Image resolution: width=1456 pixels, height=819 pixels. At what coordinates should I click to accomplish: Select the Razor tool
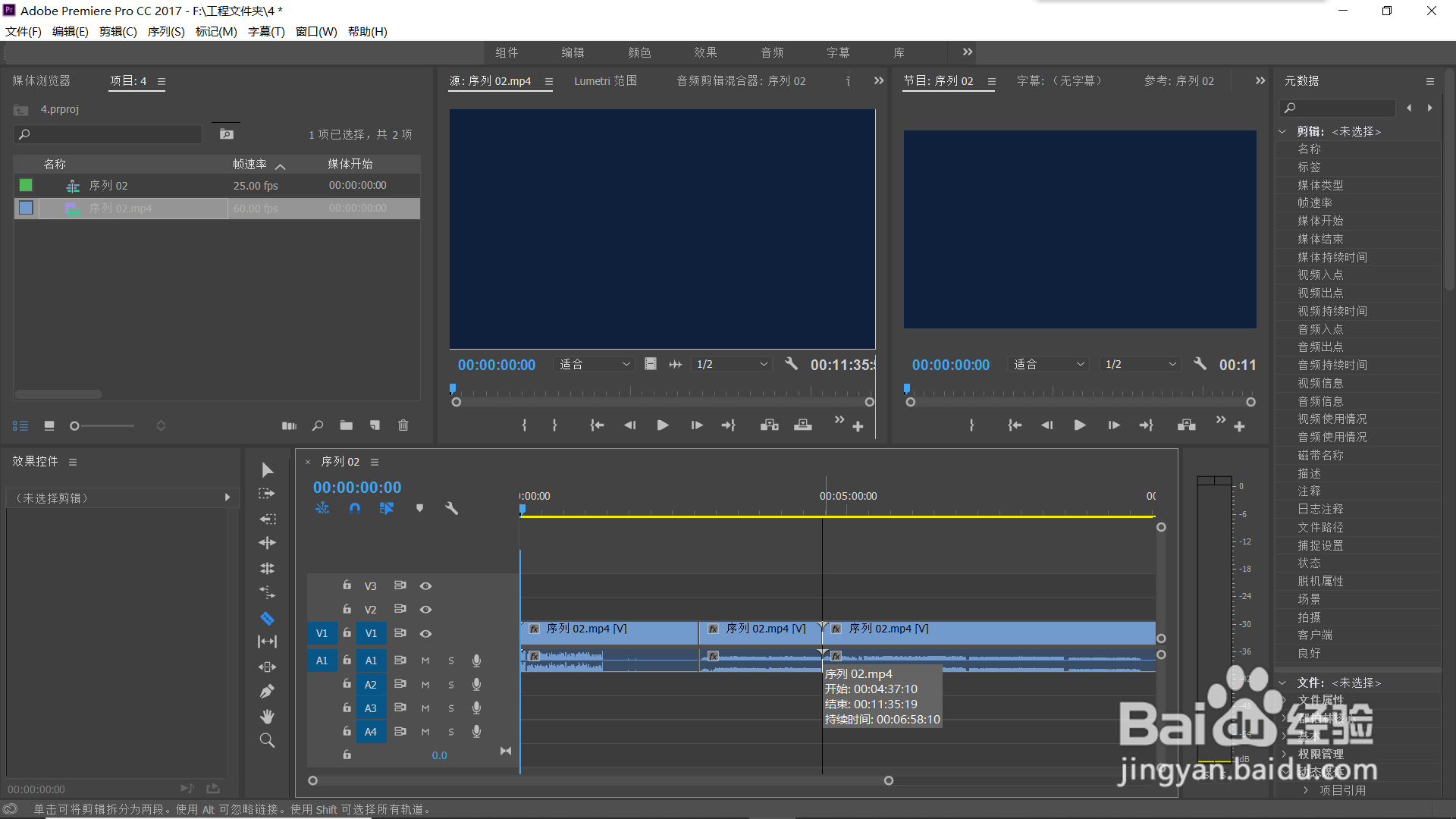[267, 618]
